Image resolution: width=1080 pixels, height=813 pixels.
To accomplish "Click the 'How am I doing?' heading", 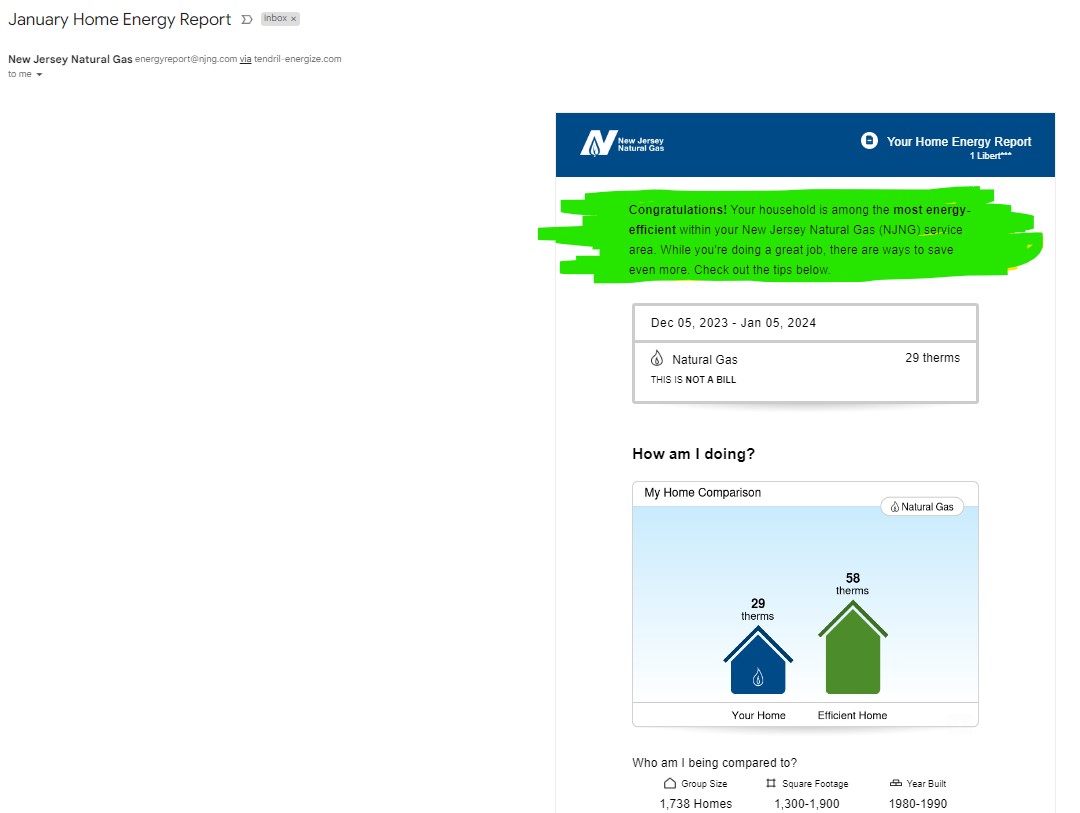I will point(694,454).
